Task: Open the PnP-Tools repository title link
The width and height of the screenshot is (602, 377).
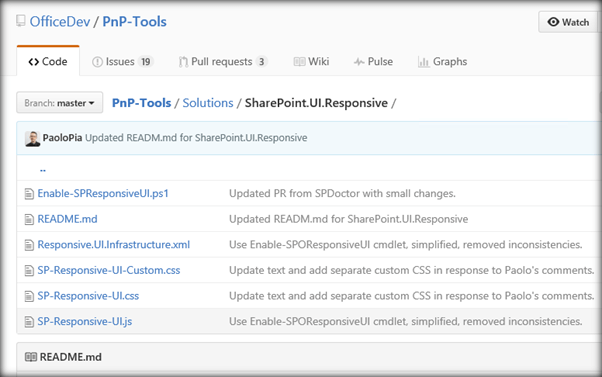Action: 134,21
